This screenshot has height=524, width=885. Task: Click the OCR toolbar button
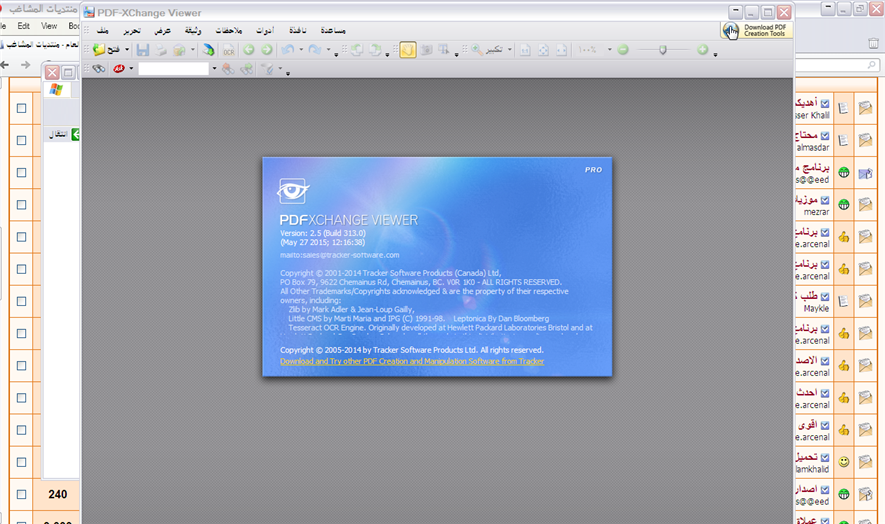(x=228, y=49)
